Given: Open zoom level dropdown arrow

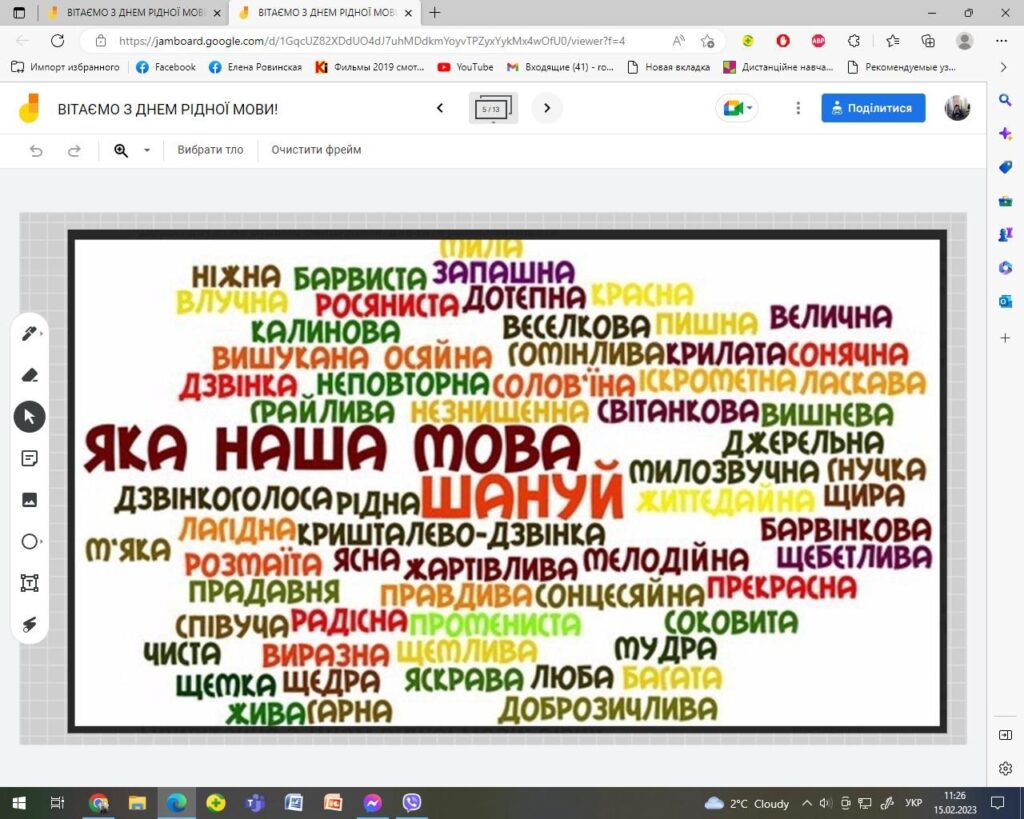Looking at the screenshot, I should 147,151.
